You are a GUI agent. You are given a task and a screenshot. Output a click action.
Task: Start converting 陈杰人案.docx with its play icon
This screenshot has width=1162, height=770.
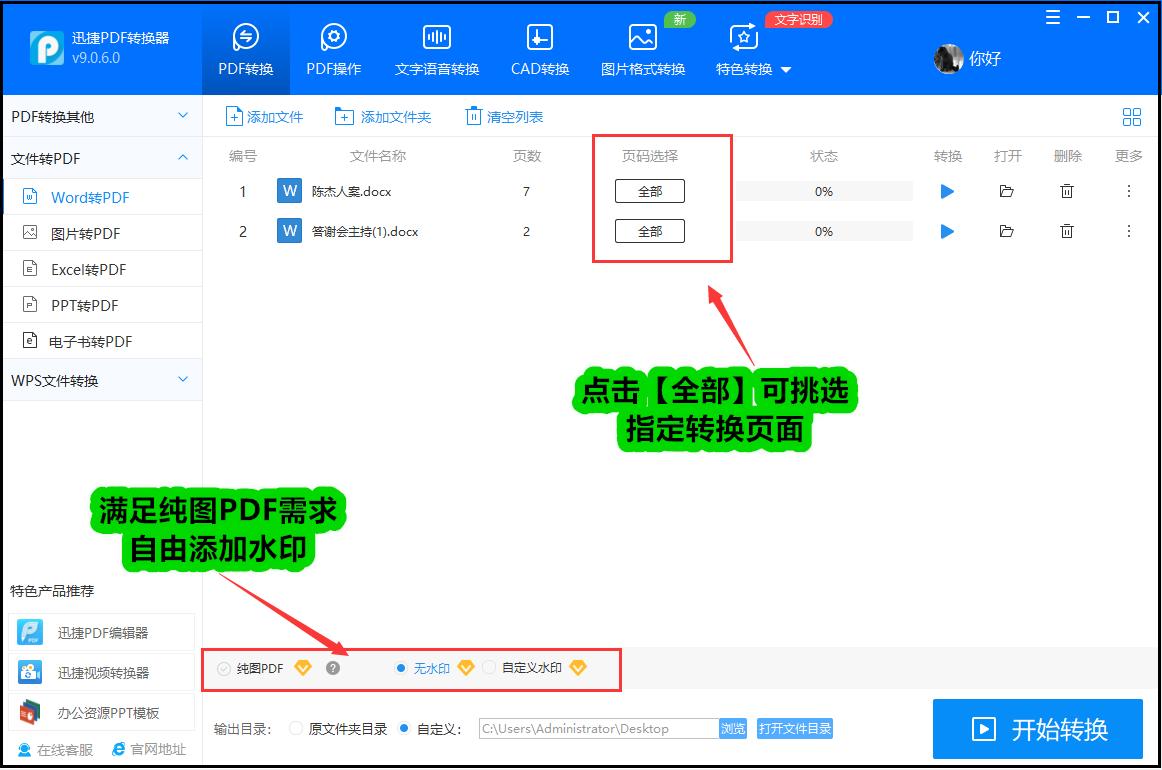947,191
